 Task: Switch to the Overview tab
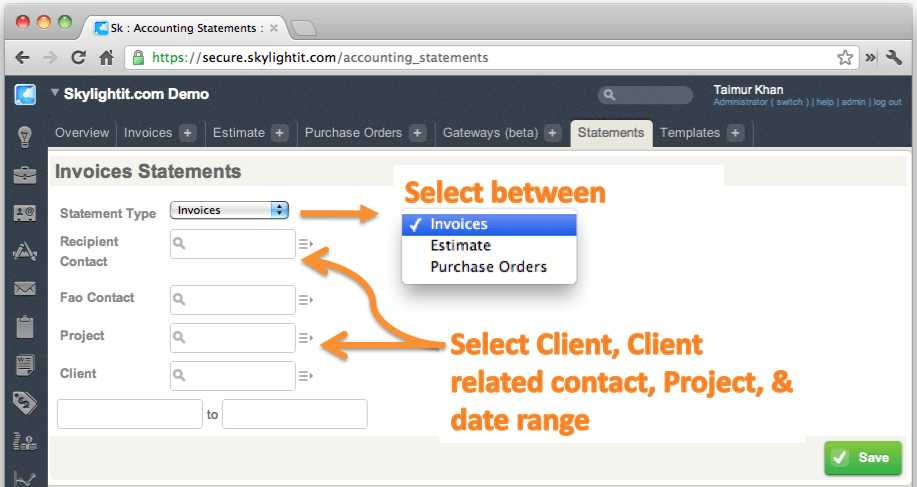click(82, 132)
